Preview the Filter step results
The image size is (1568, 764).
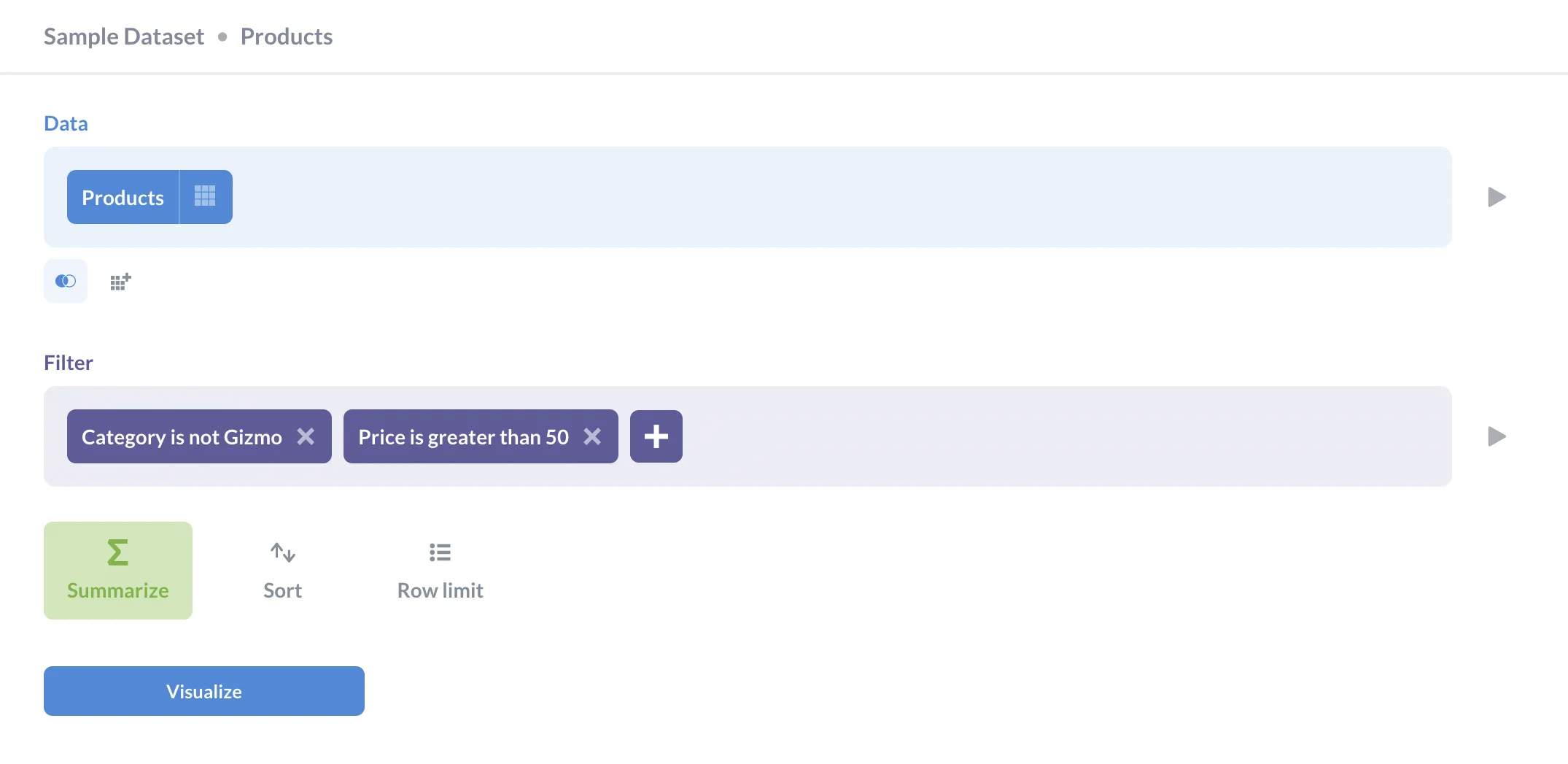coord(1497,436)
